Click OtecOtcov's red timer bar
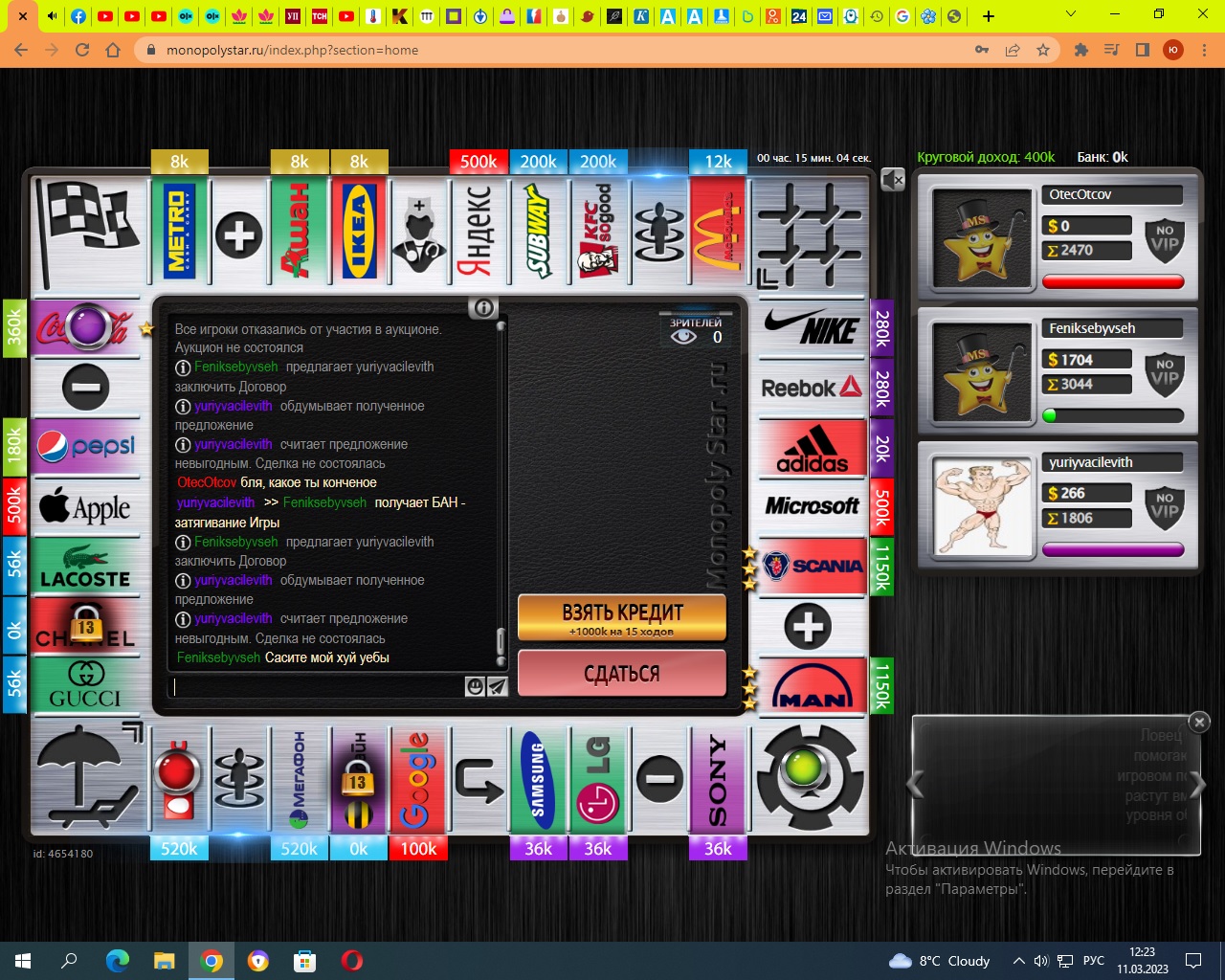 1113,281
